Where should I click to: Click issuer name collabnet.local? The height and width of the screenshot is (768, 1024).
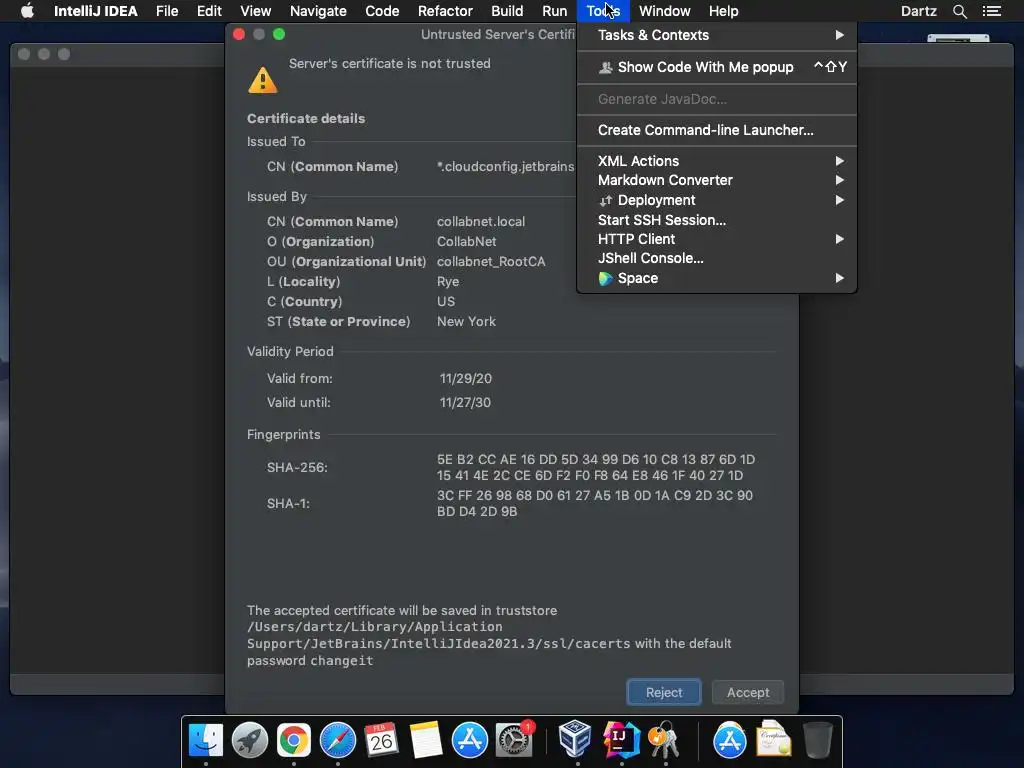[x=481, y=222]
